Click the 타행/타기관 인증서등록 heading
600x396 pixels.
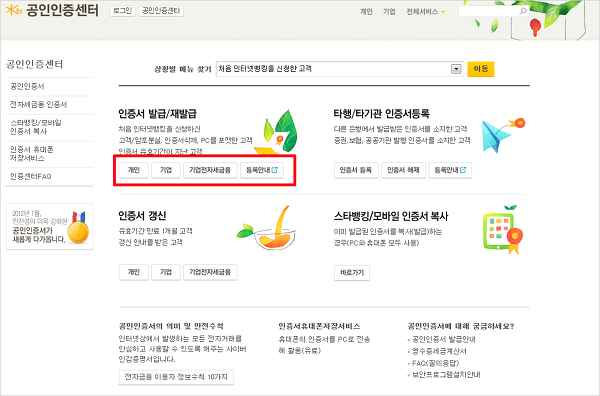pos(382,114)
